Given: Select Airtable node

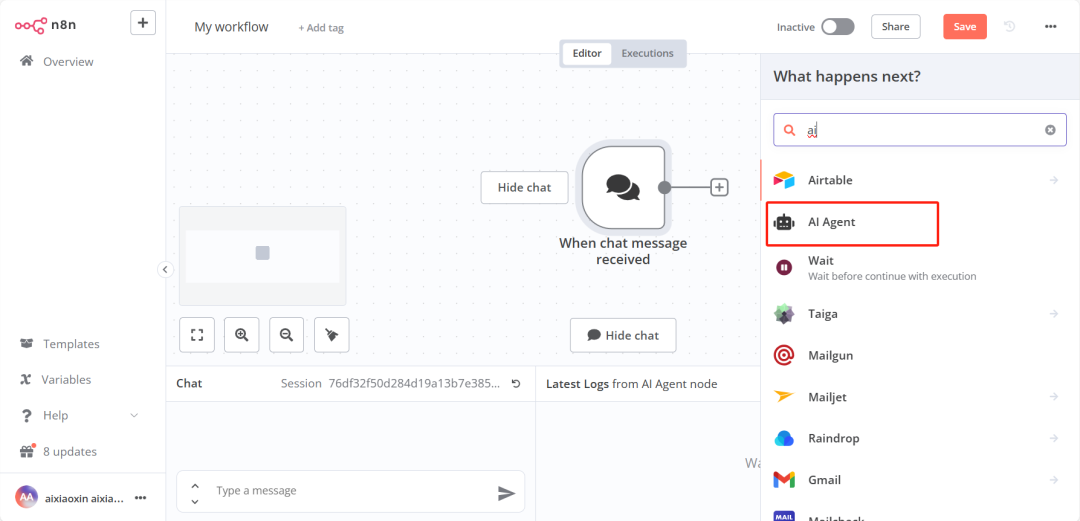Looking at the screenshot, I should (920, 180).
